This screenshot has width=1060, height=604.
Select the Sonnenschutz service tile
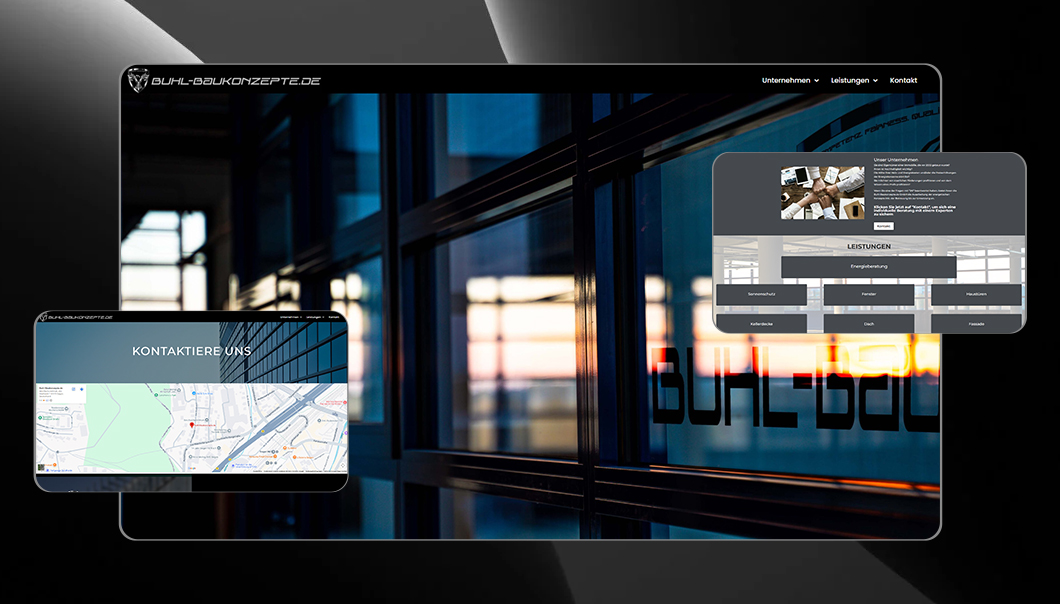[761, 295]
